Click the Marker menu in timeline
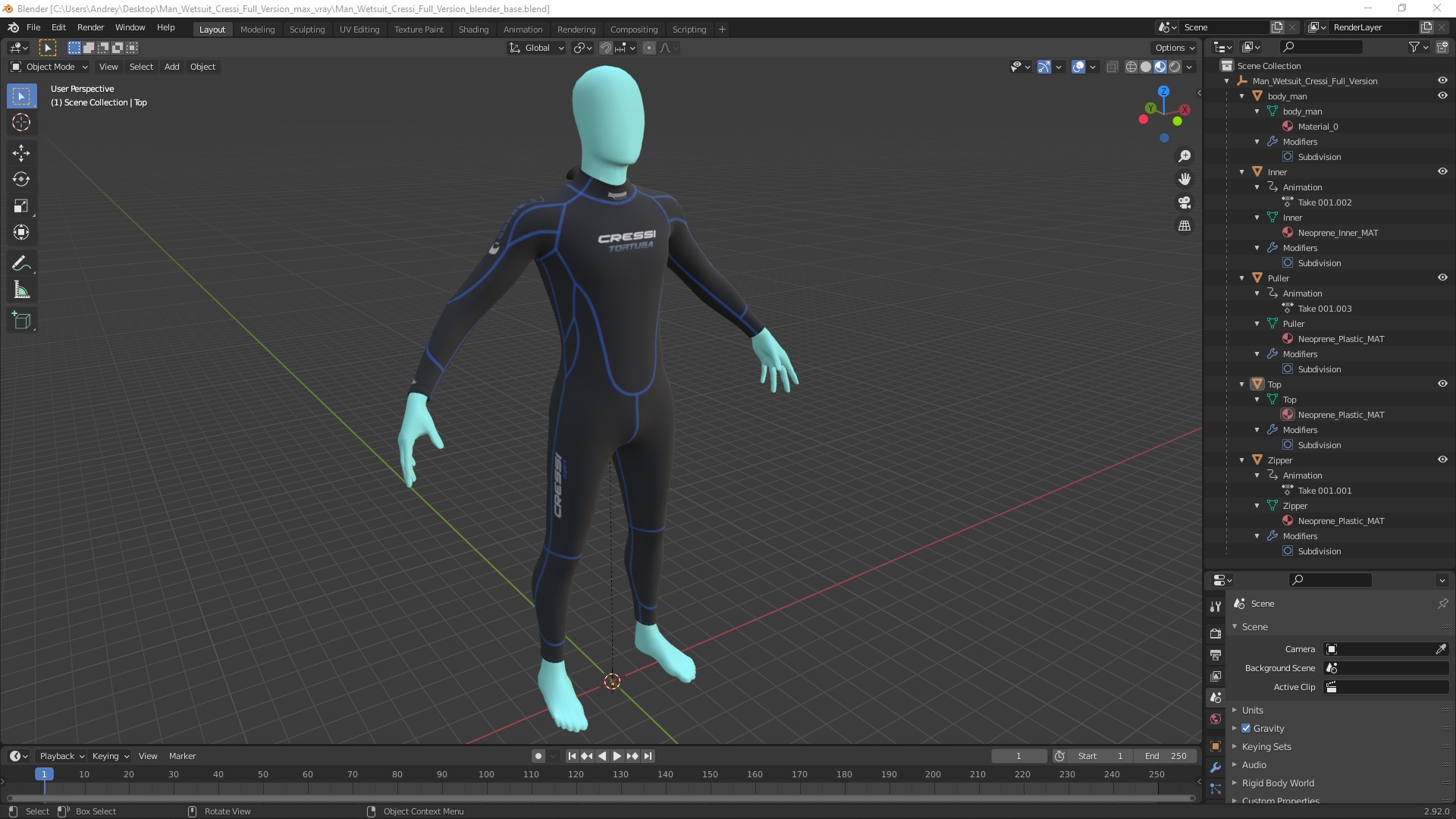The height and width of the screenshot is (819, 1456). click(182, 756)
